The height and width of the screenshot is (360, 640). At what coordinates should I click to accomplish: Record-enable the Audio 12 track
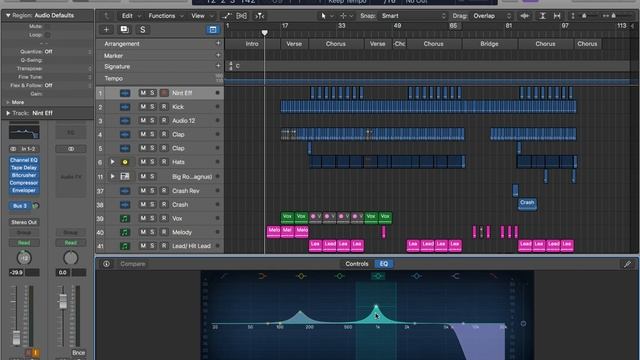(164, 120)
